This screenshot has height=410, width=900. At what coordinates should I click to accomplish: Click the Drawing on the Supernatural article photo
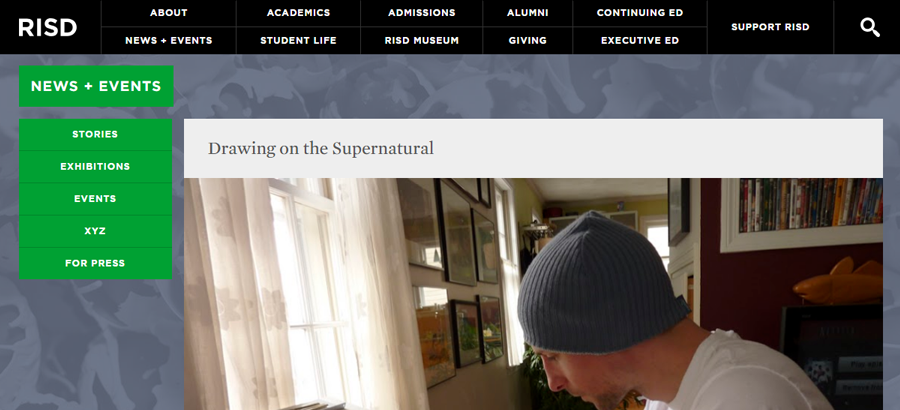(533, 294)
